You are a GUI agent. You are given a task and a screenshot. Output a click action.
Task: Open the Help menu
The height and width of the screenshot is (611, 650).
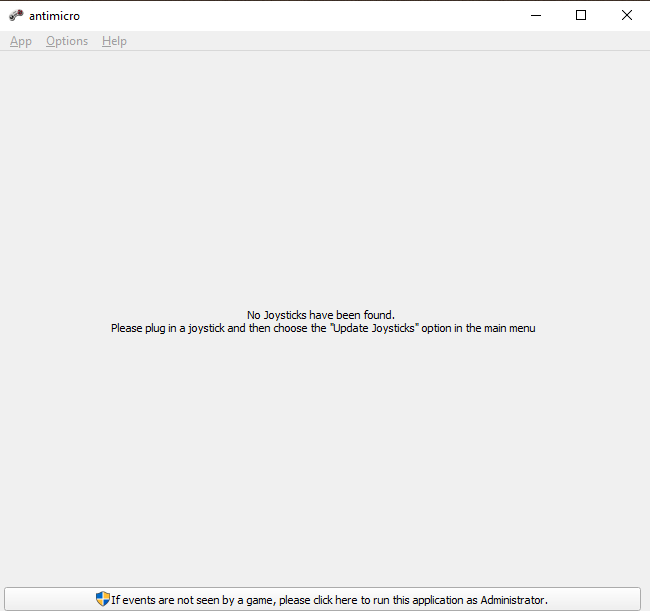click(114, 41)
